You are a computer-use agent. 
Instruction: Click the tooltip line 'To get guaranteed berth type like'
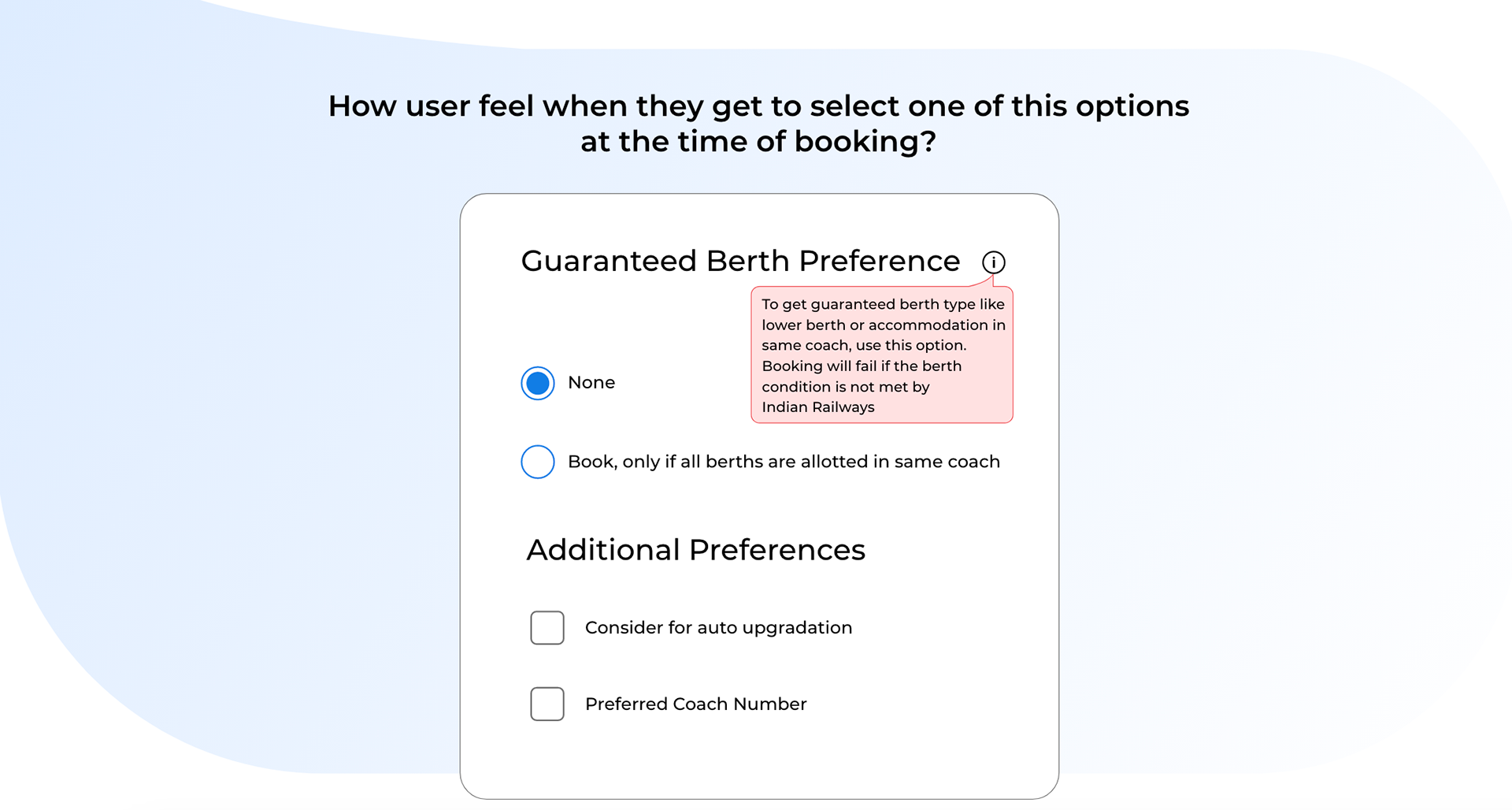(883, 304)
